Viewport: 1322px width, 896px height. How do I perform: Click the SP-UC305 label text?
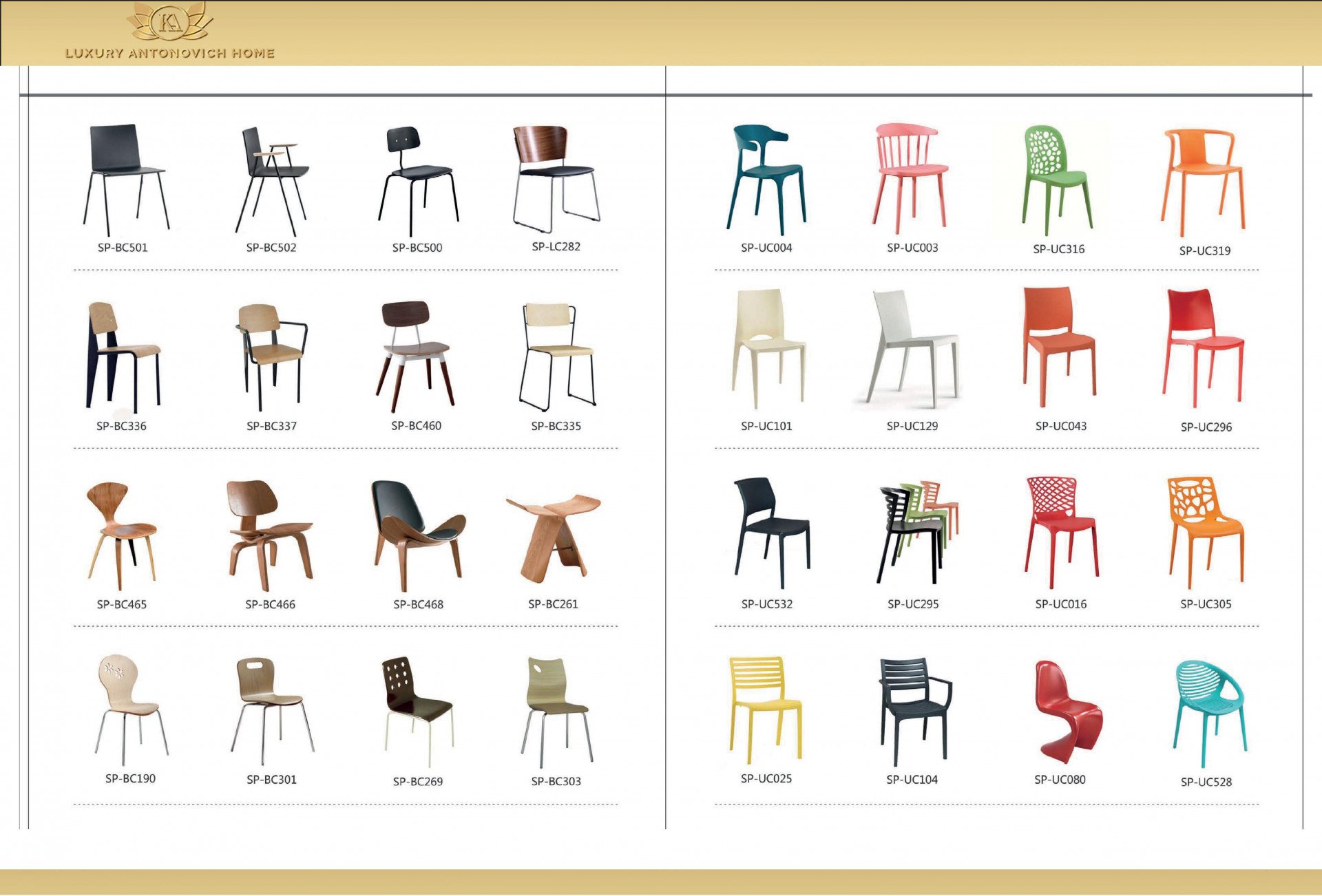(x=1206, y=604)
